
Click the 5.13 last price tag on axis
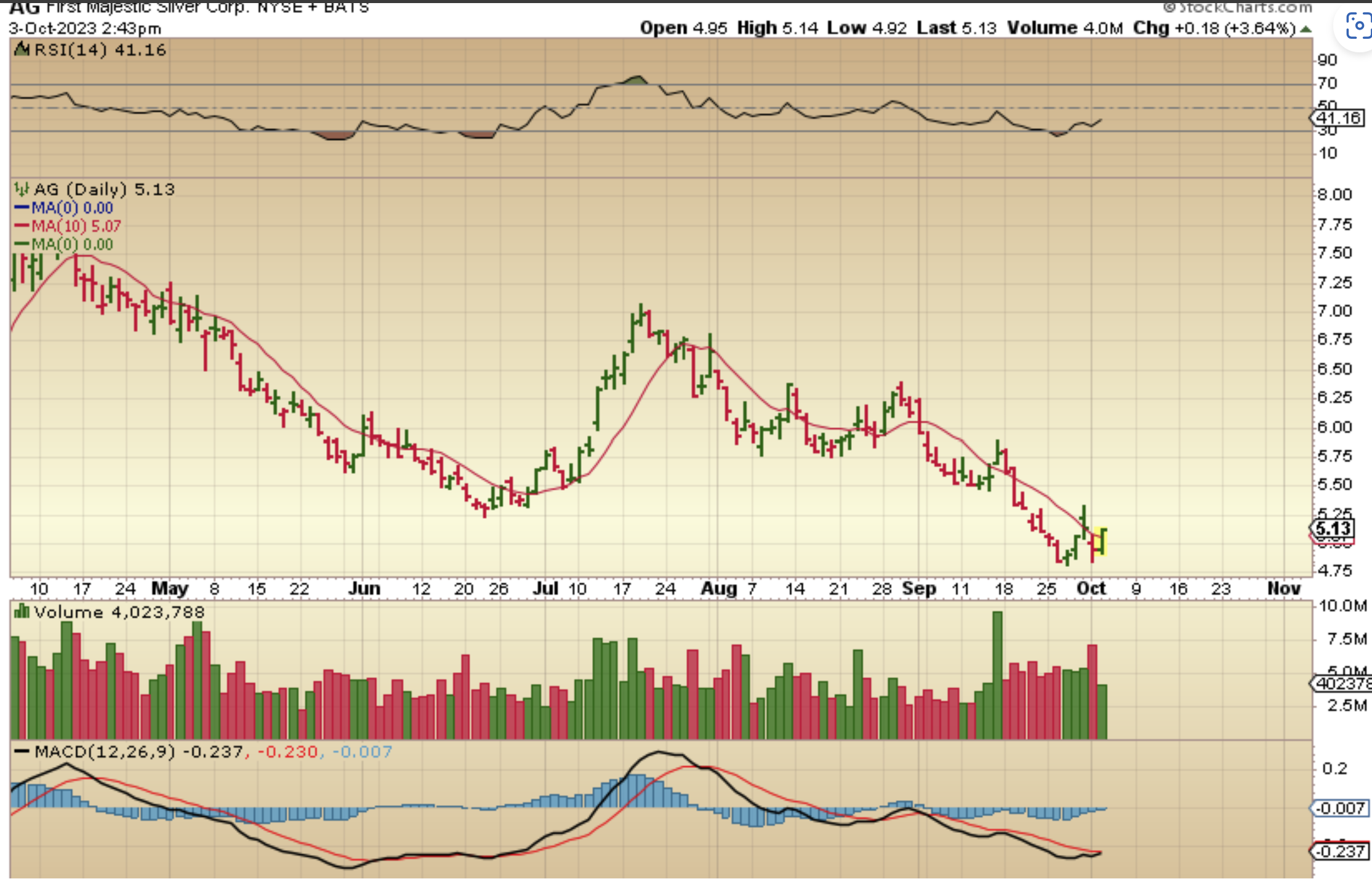point(1333,528)
